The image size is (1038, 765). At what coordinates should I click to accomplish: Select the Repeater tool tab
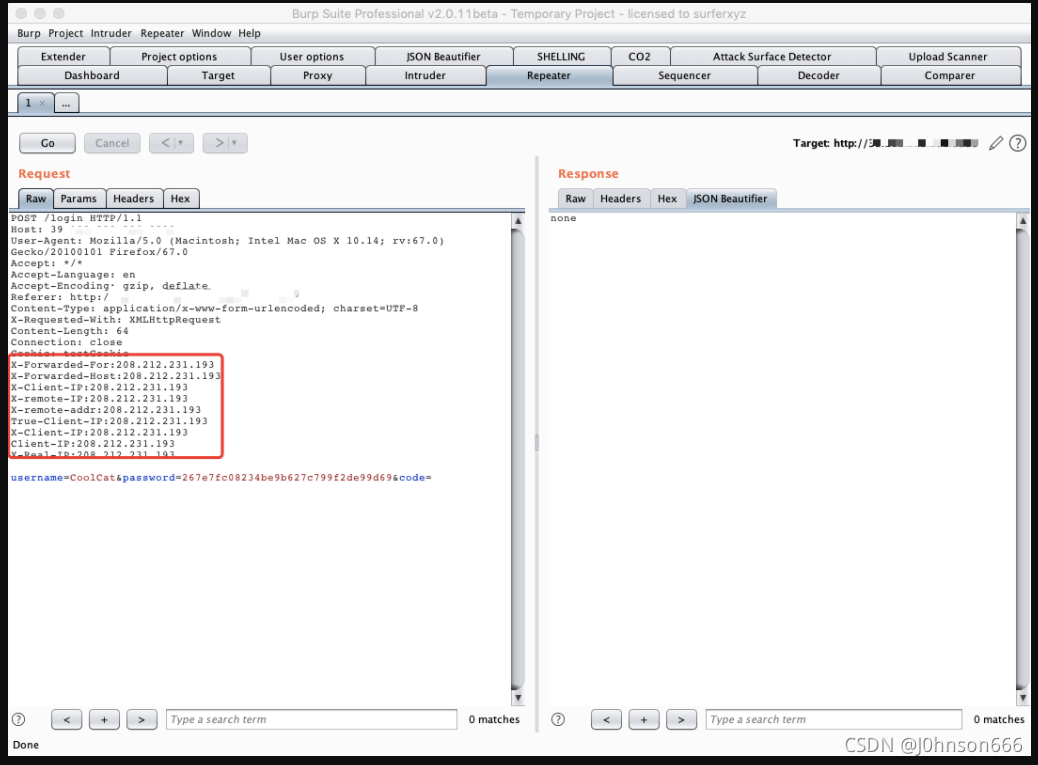click(x=549, y=75)
